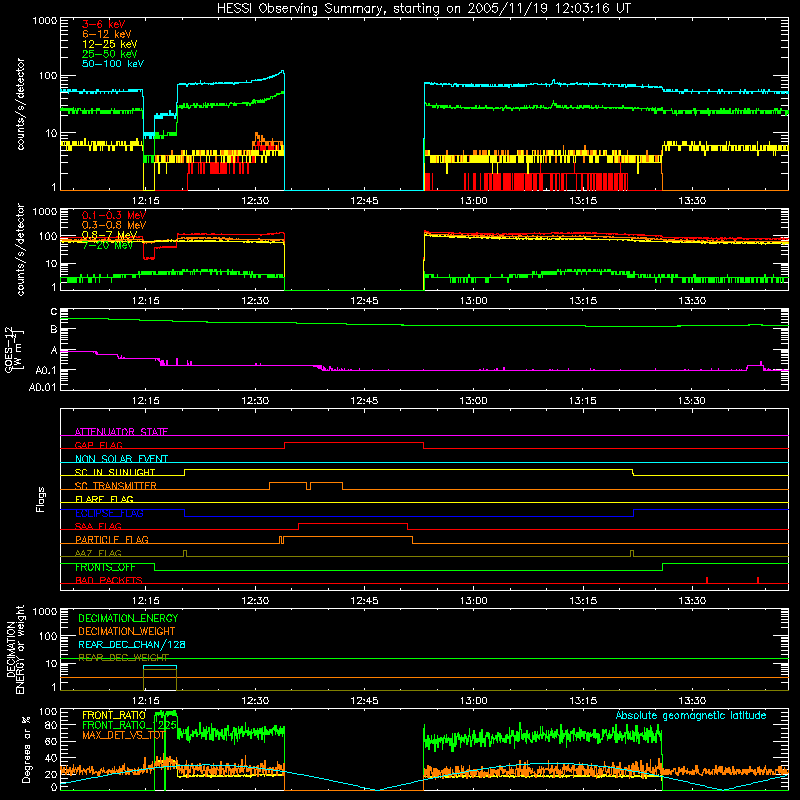The height and width of the screenshot is (800, 800).
Task: Click the 13:30 tick label under the MeV panel
Action: tap(692, 301)
